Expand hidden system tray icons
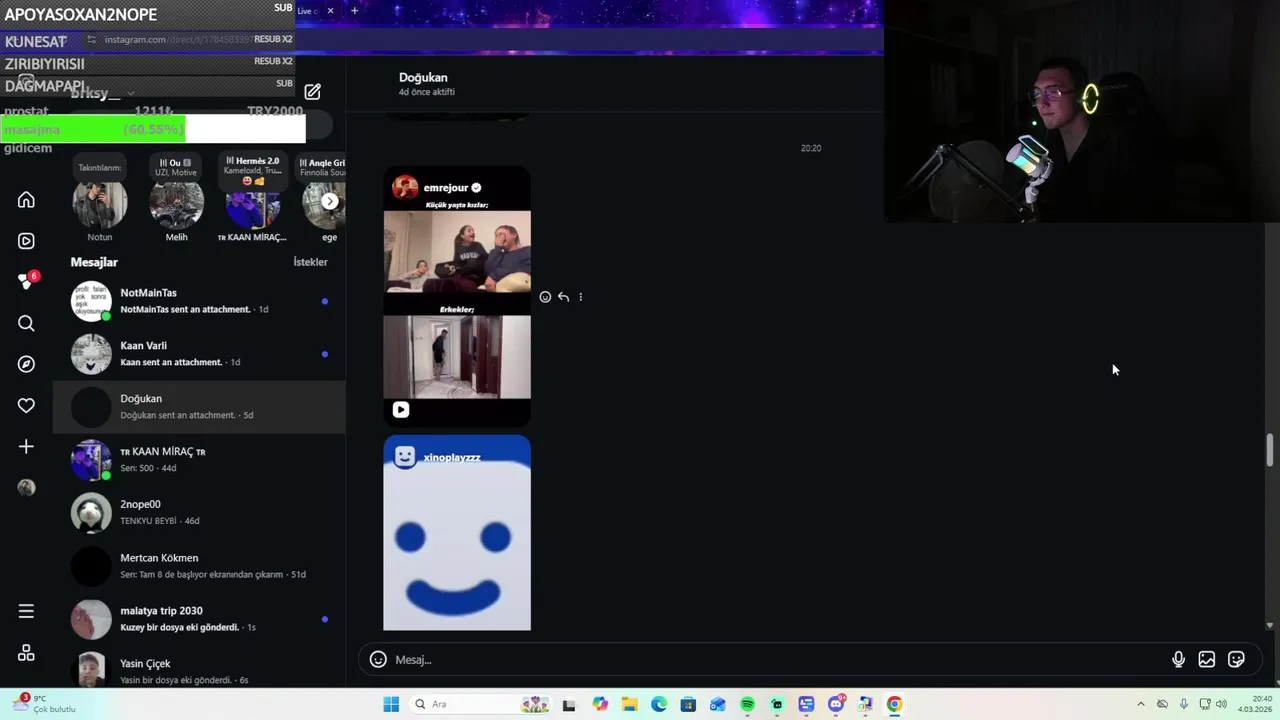1280x720 pixels. (1141, 704)
